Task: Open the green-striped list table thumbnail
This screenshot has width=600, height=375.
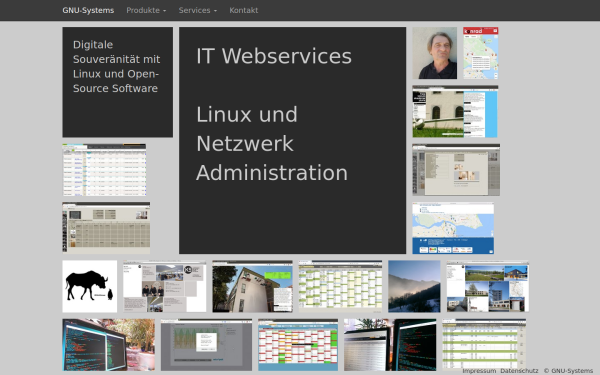Action: coord(484,345)
